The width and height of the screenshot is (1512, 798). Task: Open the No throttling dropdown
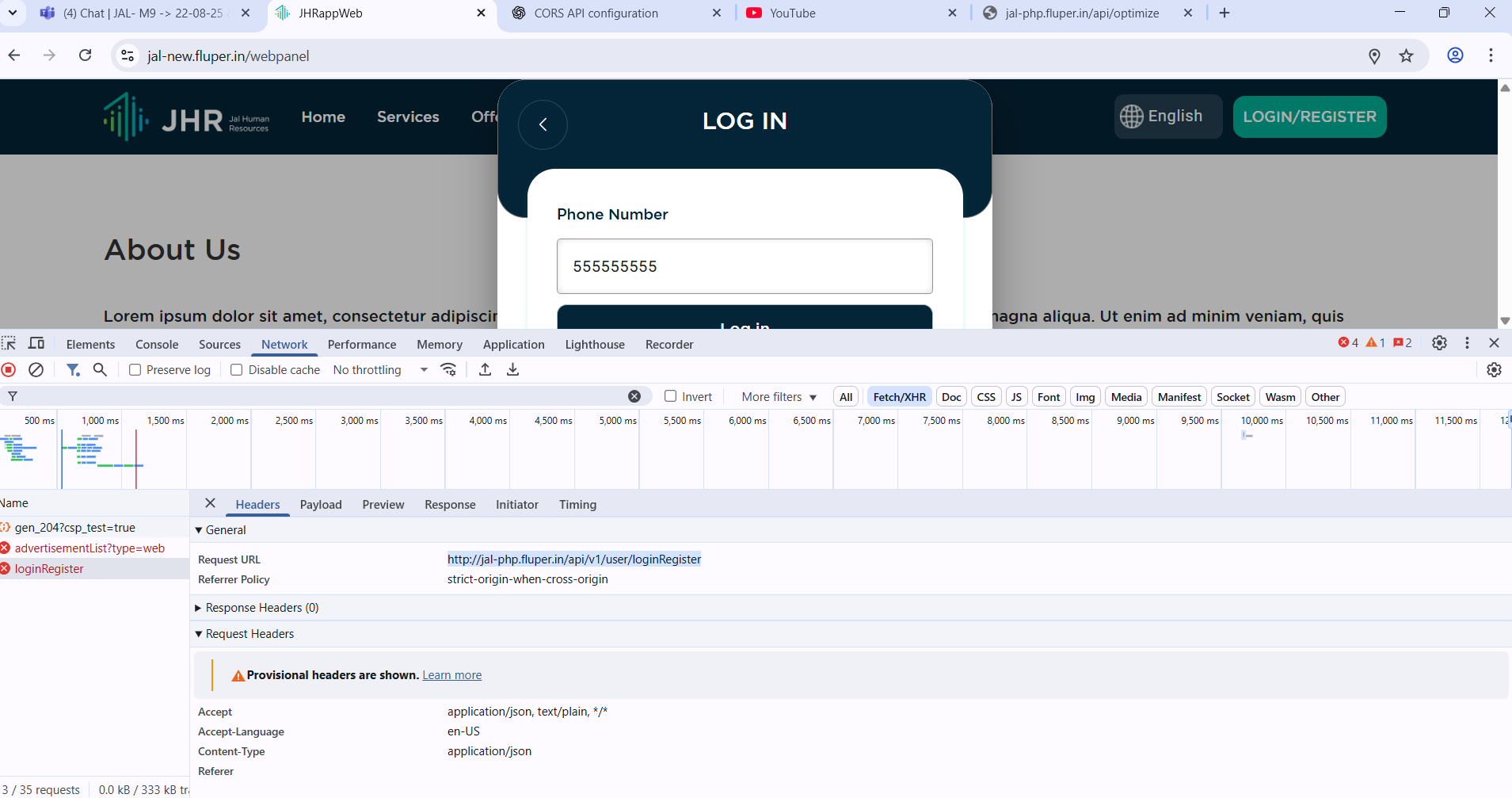(380, 370)
